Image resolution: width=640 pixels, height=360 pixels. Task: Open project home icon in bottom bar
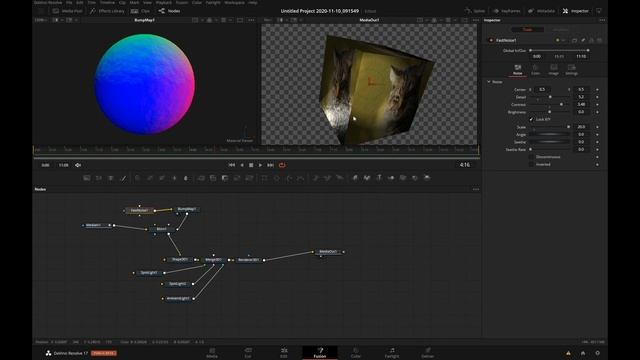[583, 353]
